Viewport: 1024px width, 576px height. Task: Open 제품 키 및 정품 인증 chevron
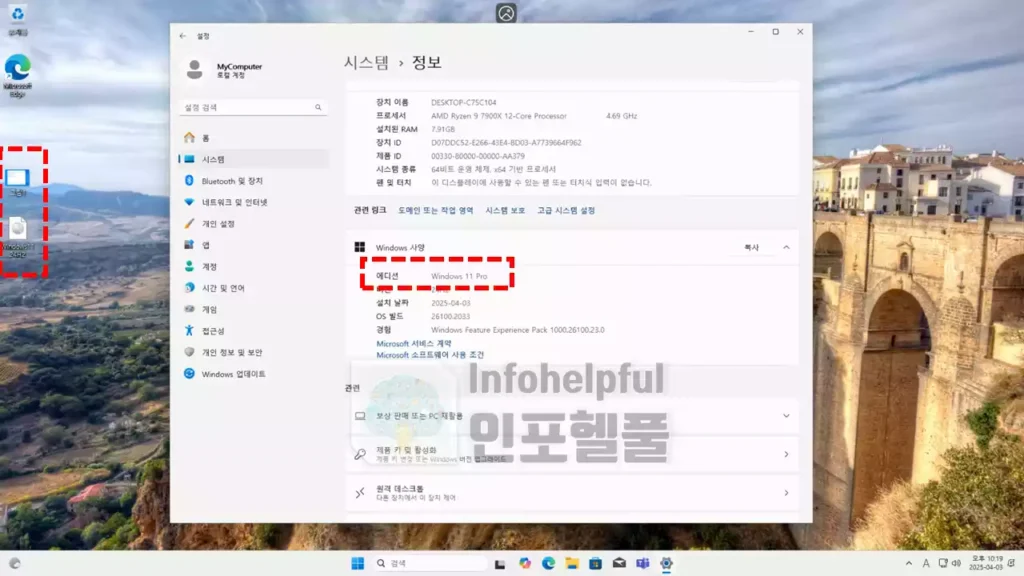(786, 455)
